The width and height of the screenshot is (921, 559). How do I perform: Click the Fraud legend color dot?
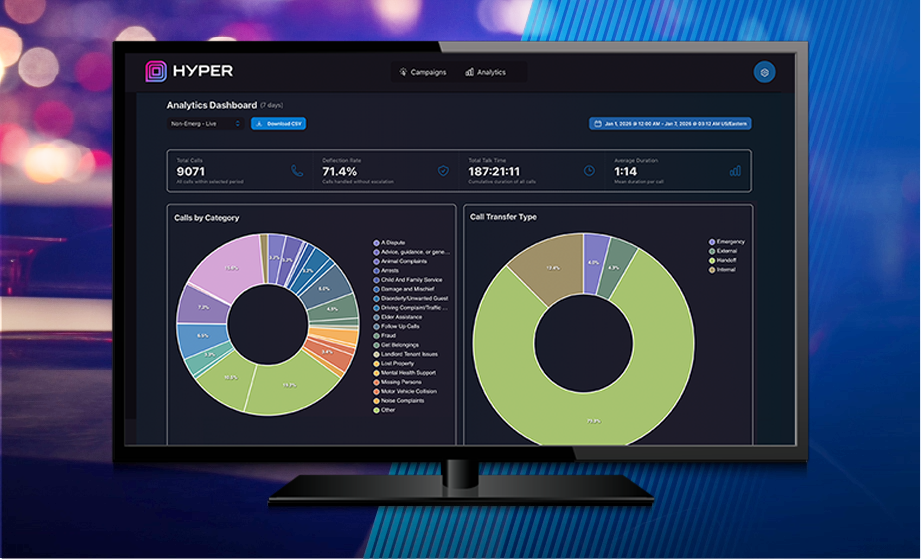(x=377, y=336)
